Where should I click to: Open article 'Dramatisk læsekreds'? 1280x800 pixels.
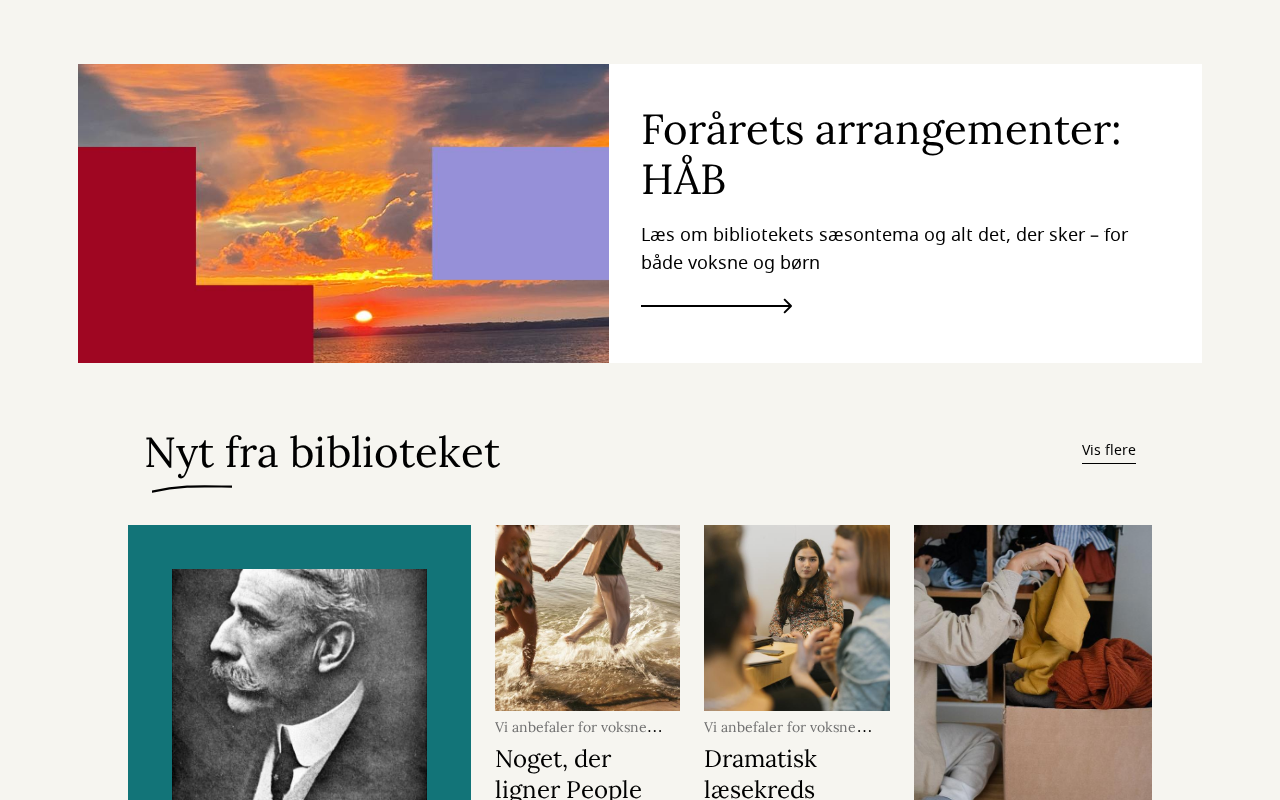coord(760,772)
